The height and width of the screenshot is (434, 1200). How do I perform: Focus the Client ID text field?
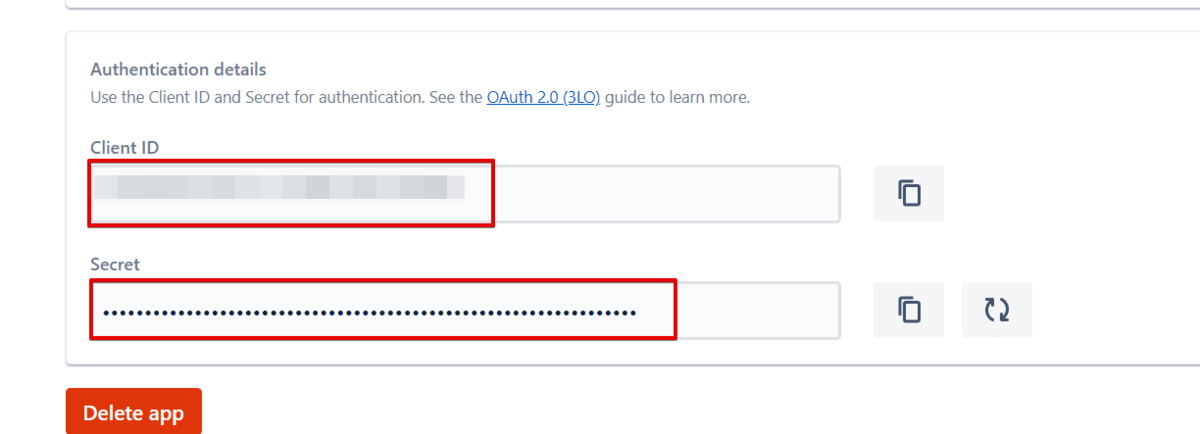point(465,193)
